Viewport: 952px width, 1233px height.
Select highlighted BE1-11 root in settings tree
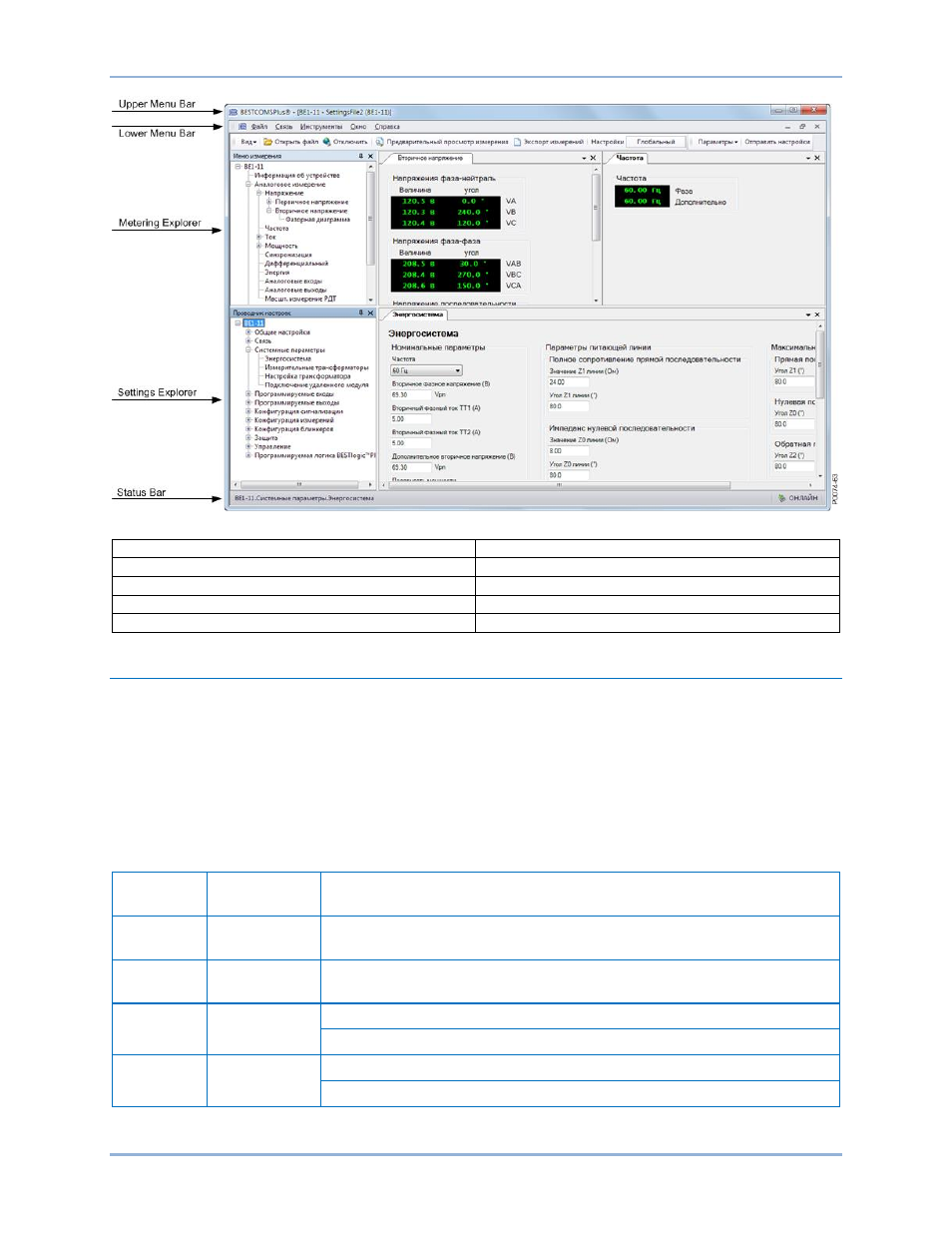253,323
